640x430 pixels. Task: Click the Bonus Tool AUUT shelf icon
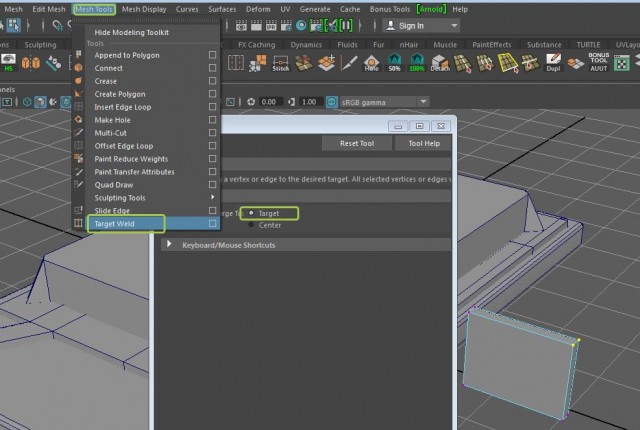coord(598,62)
